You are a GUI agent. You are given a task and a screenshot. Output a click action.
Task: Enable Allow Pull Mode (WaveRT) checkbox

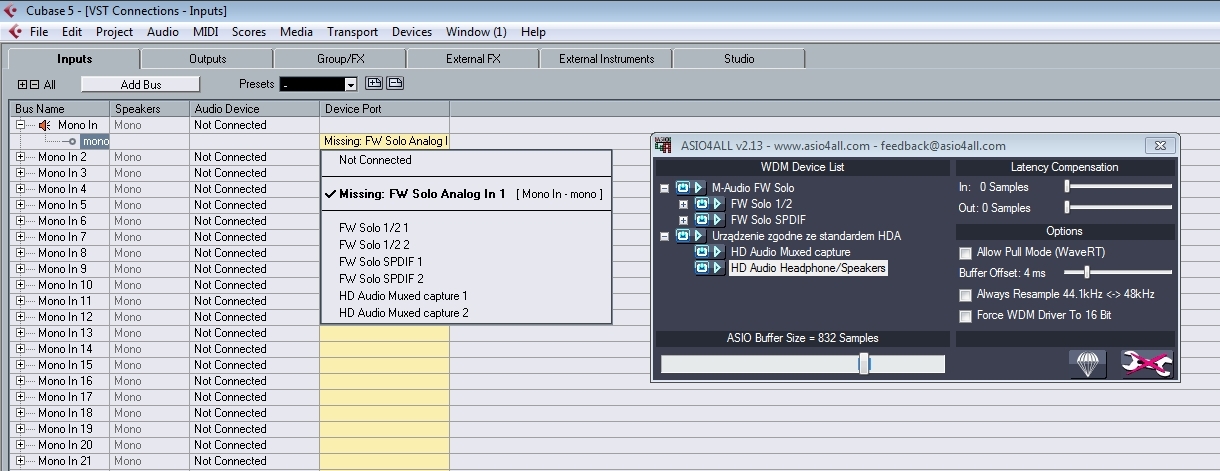(x=965, y=253)
